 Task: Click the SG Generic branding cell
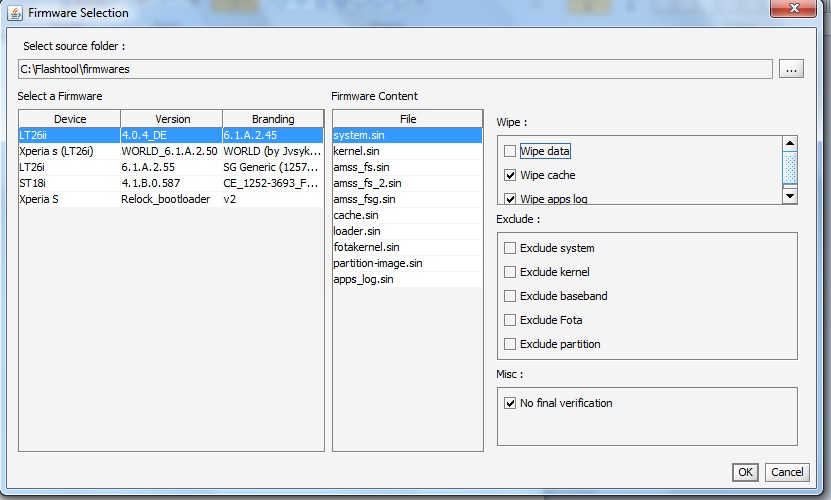[x=273, y=167]
